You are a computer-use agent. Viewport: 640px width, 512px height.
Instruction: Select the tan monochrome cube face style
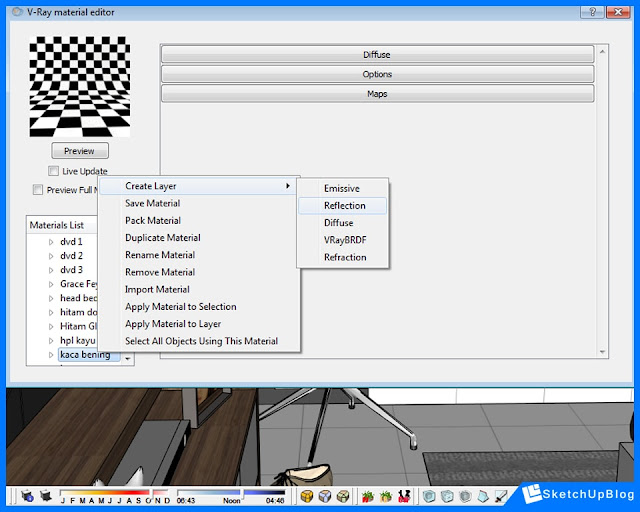343,496
